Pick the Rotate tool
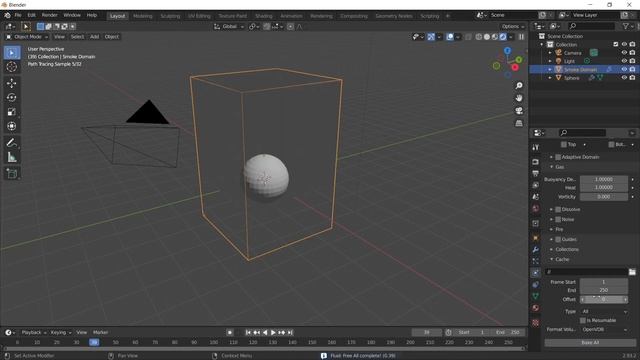 point(12,98)
